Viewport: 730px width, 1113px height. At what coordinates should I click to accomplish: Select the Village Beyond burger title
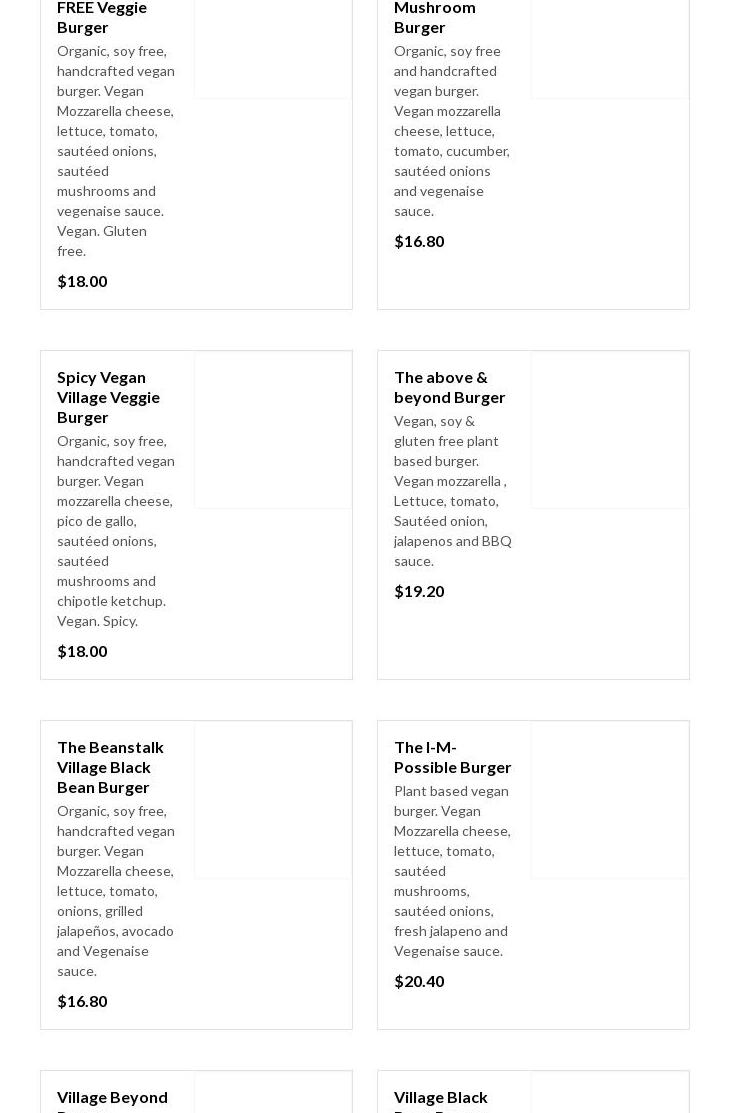click(112, 1098)
